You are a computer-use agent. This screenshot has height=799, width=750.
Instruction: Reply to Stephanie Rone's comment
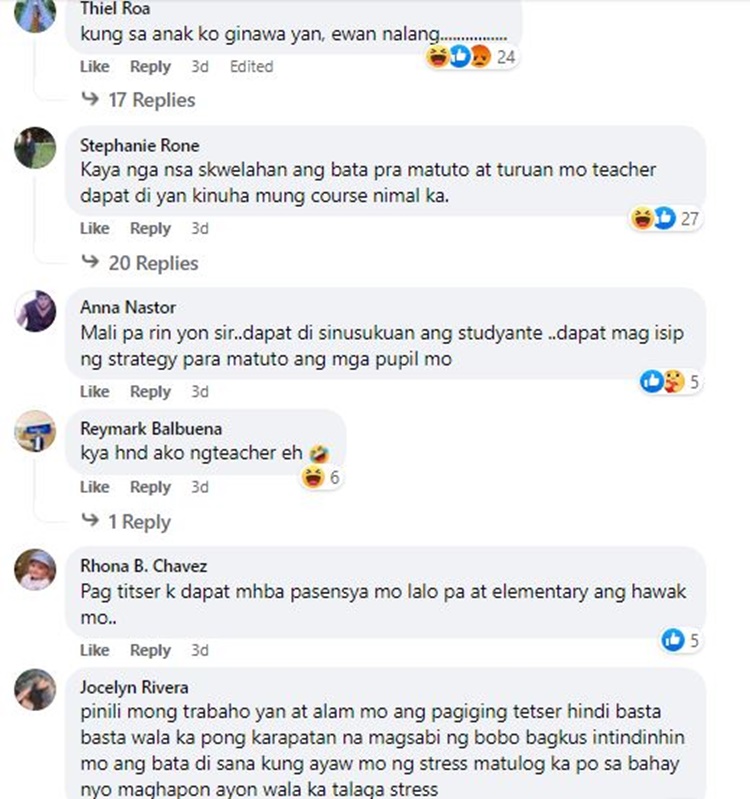tap(150, 228)
